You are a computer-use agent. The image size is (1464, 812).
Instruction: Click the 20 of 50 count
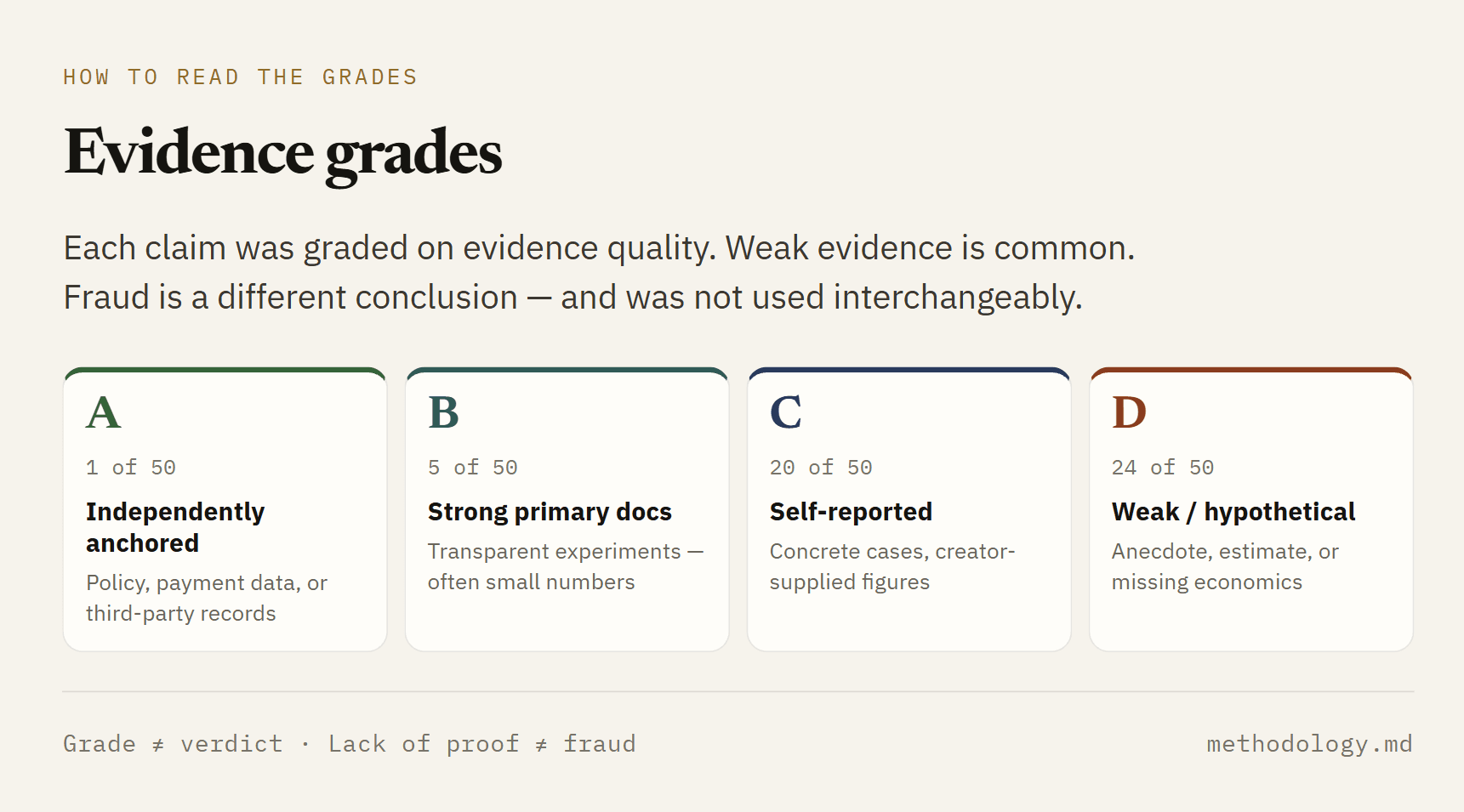point(821,468)
